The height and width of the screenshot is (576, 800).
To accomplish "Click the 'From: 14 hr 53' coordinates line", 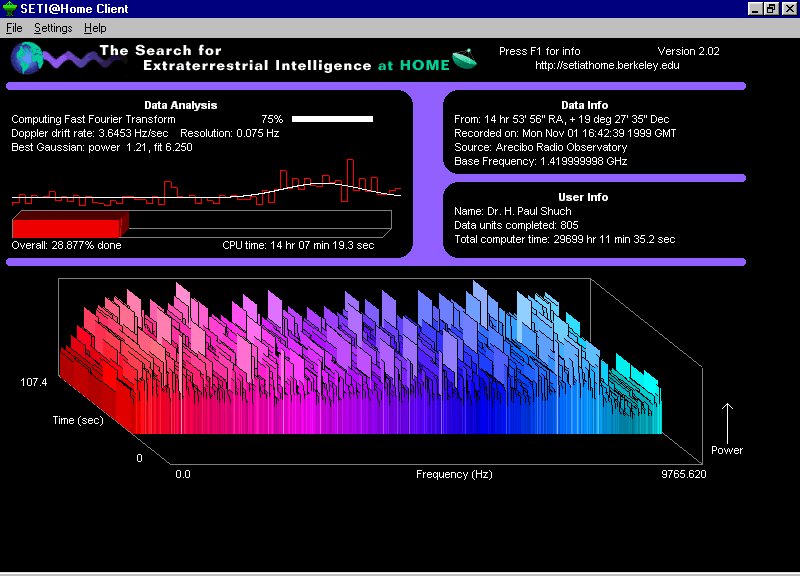I will (562, 119).
